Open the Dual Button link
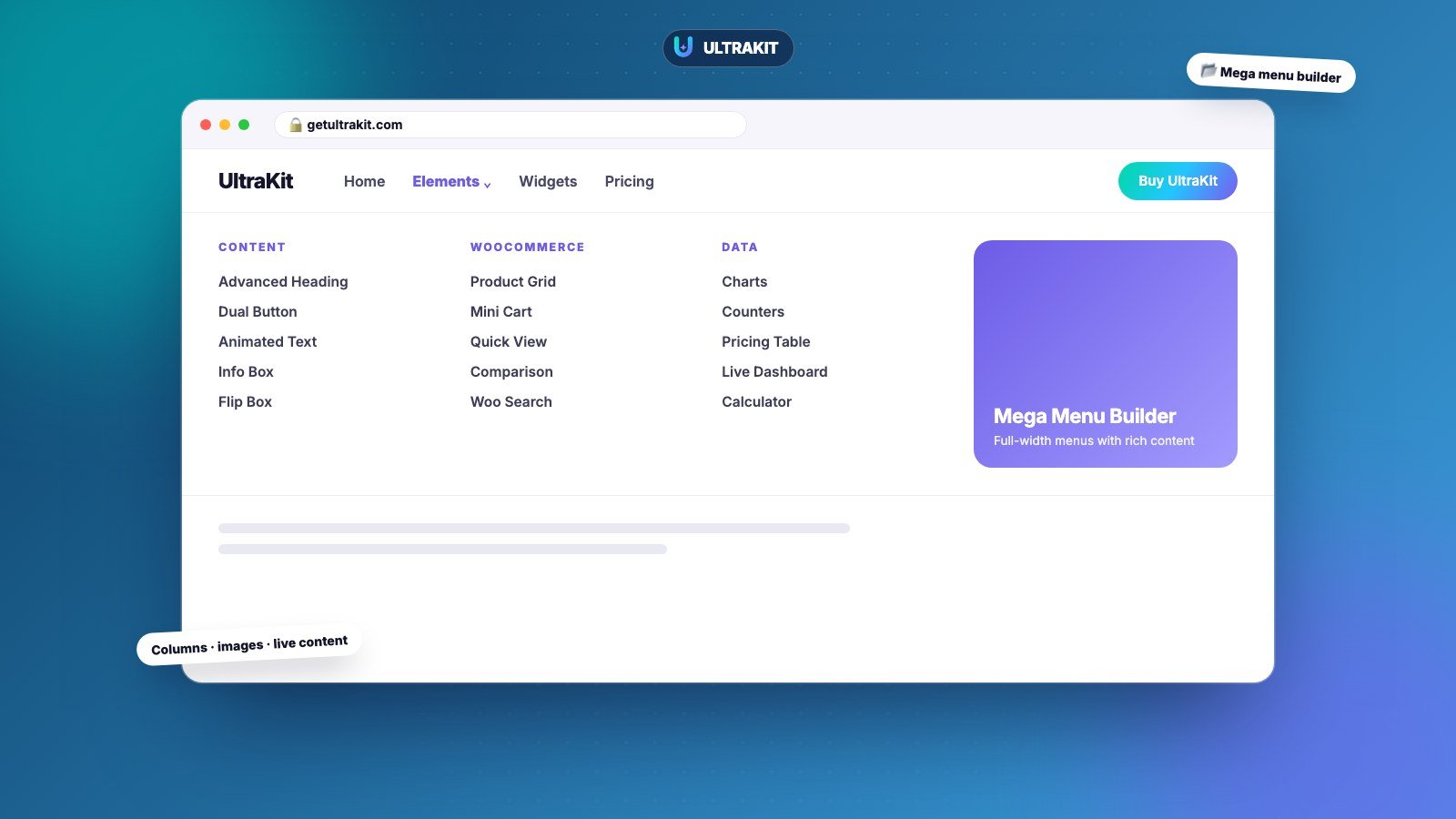The height and width of the screenshot is (819, 1456). [258, 311]
